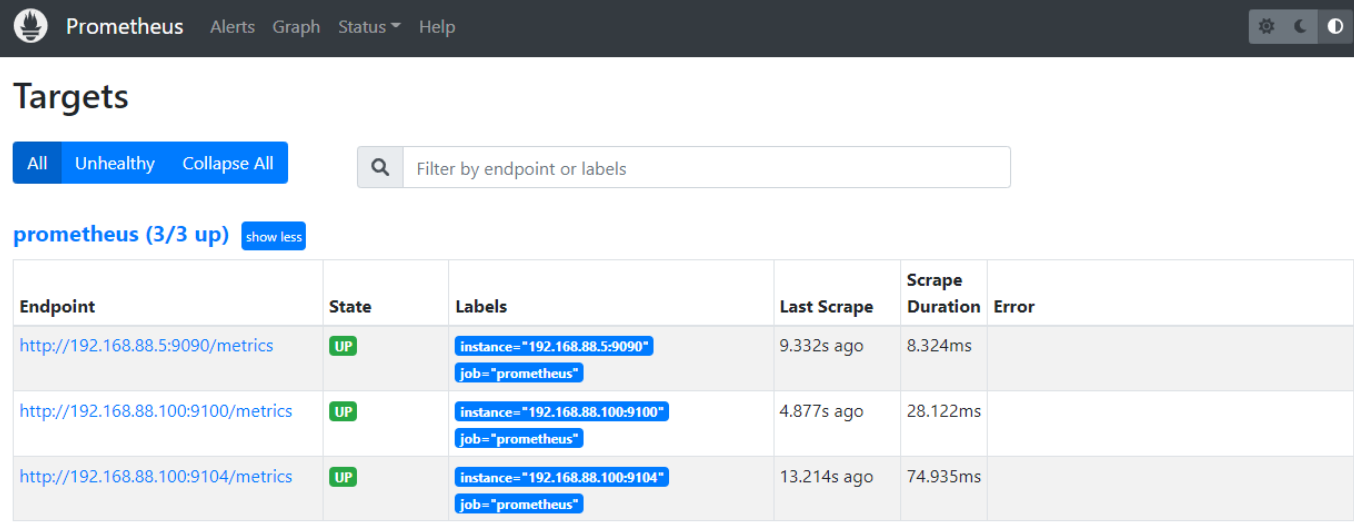1354x526 pixels.
Task: Click the 8.324ms scrape duration
Action: (x=940, y=346)
